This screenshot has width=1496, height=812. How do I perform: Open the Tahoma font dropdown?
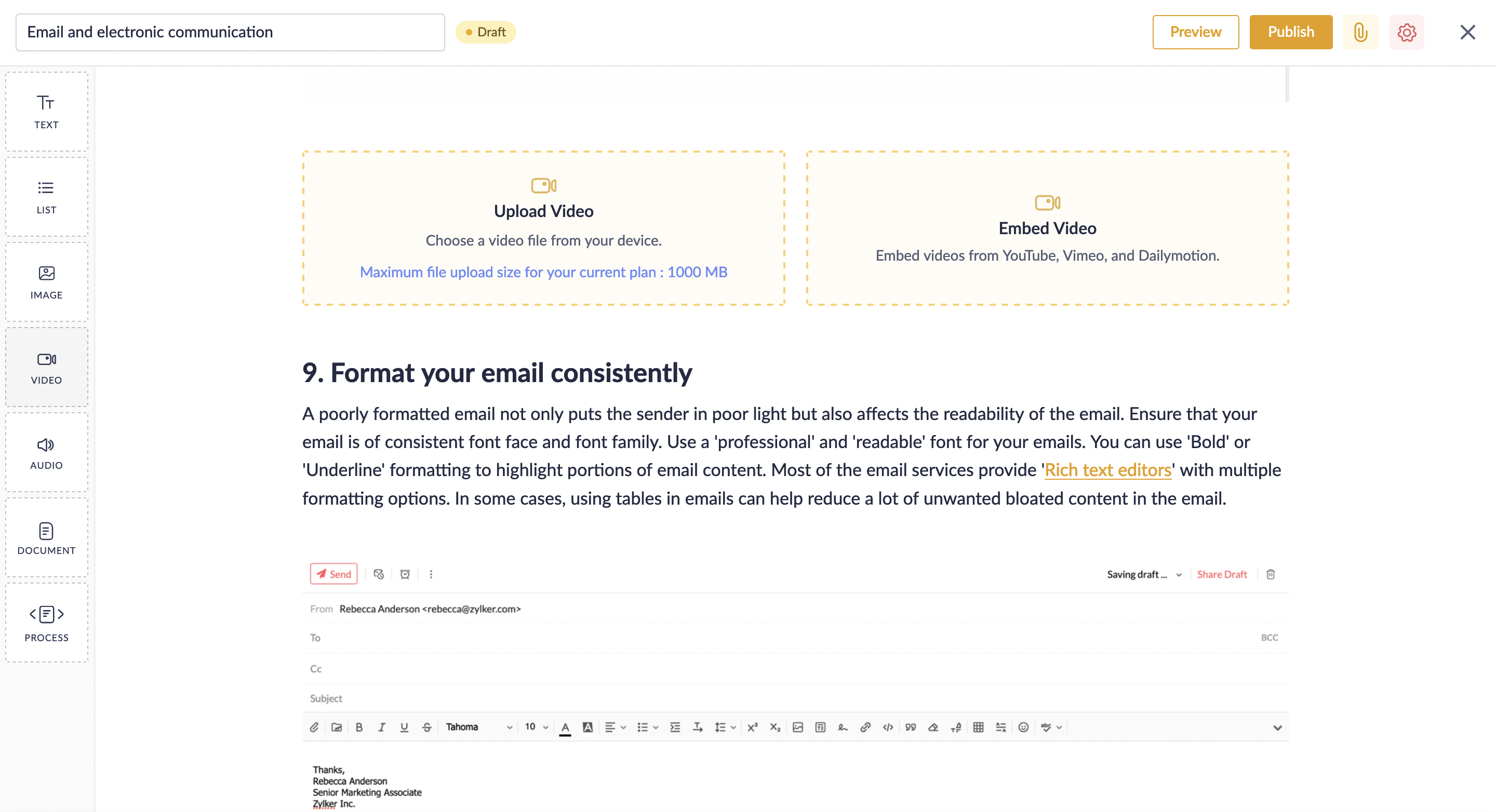tap(478, 727)
